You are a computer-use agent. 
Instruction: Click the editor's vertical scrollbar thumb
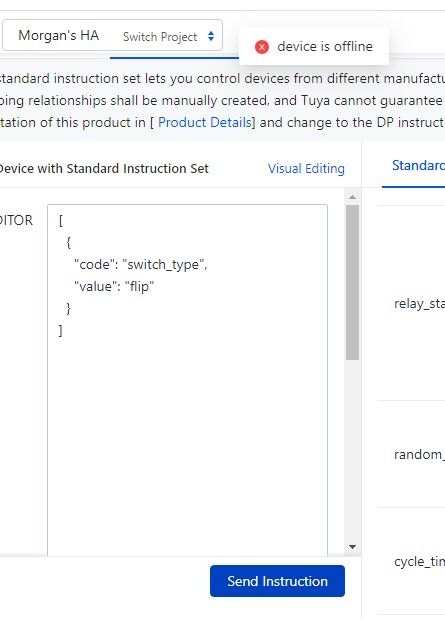coord(352,282)
